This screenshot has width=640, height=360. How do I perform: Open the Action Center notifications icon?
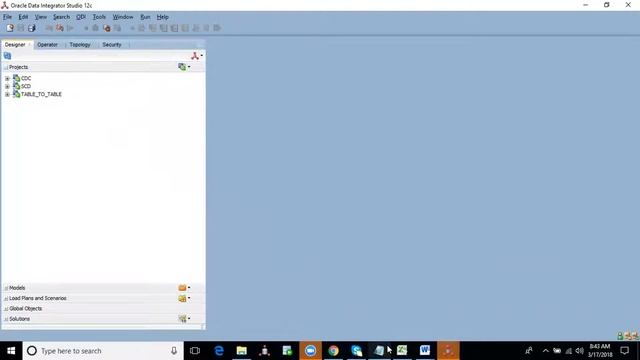(624, 351)
